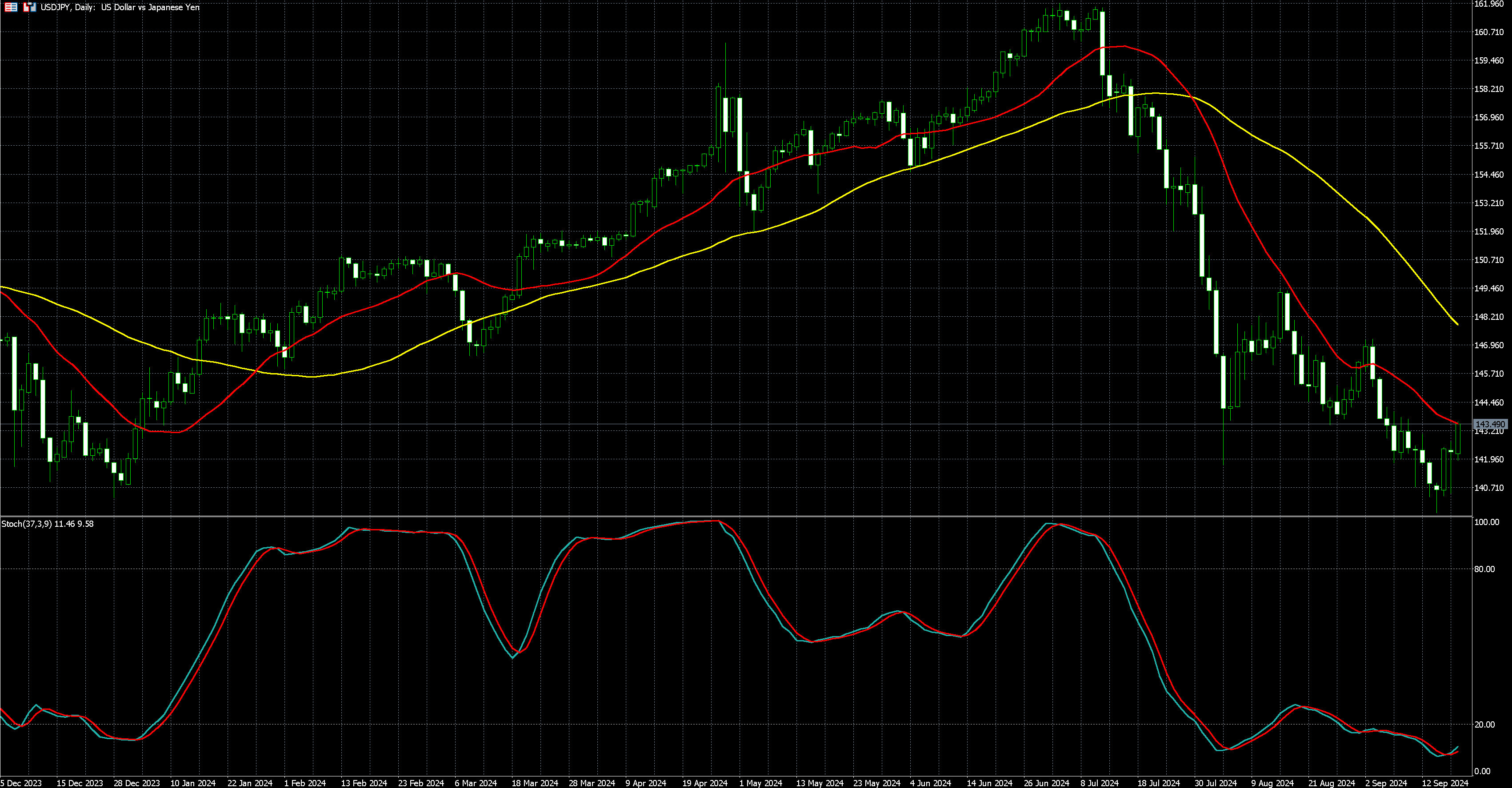Select the 18 Mar 2024 date label
This screenshot has height=788, width=1512.
pos(535,783)
